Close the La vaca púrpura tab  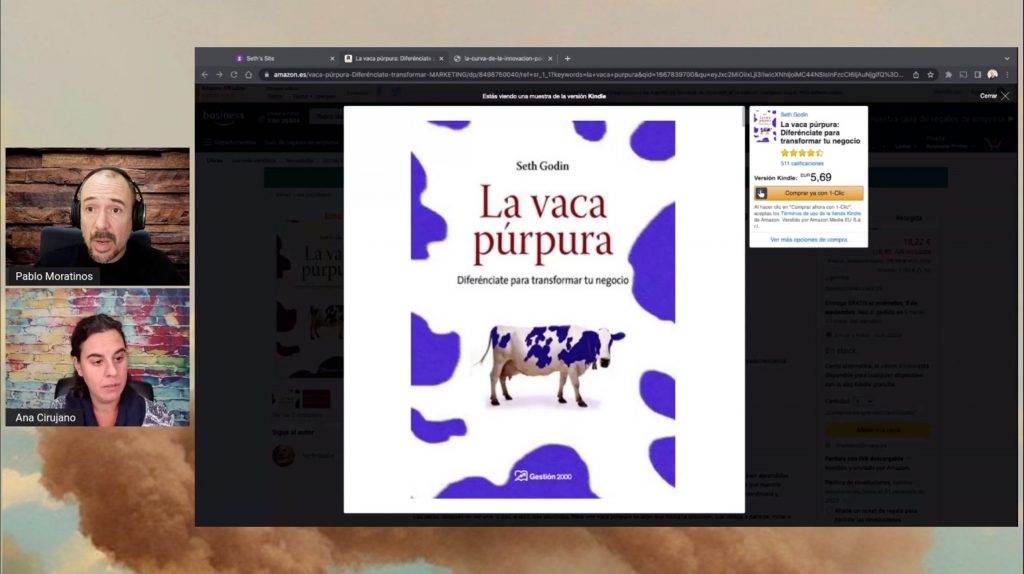click(x=441, y=59)
